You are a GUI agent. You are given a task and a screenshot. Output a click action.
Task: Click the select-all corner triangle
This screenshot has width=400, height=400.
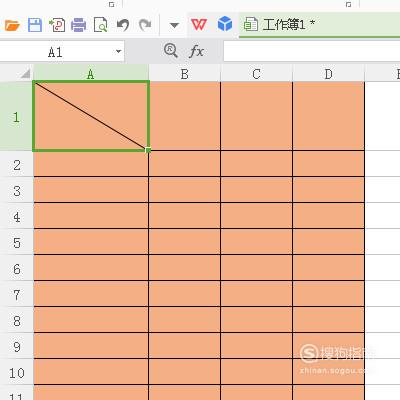click(26, 73)
